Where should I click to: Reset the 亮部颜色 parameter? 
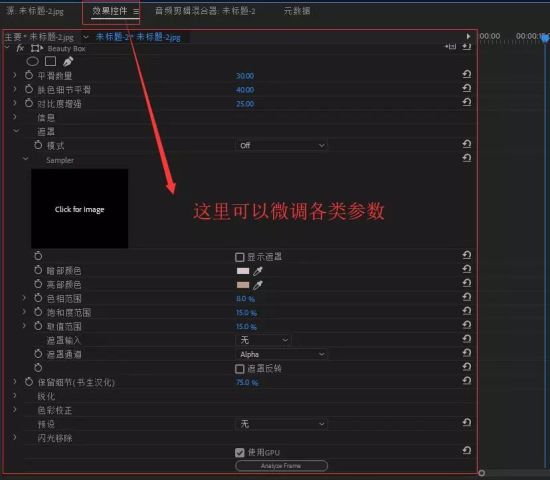467,283
